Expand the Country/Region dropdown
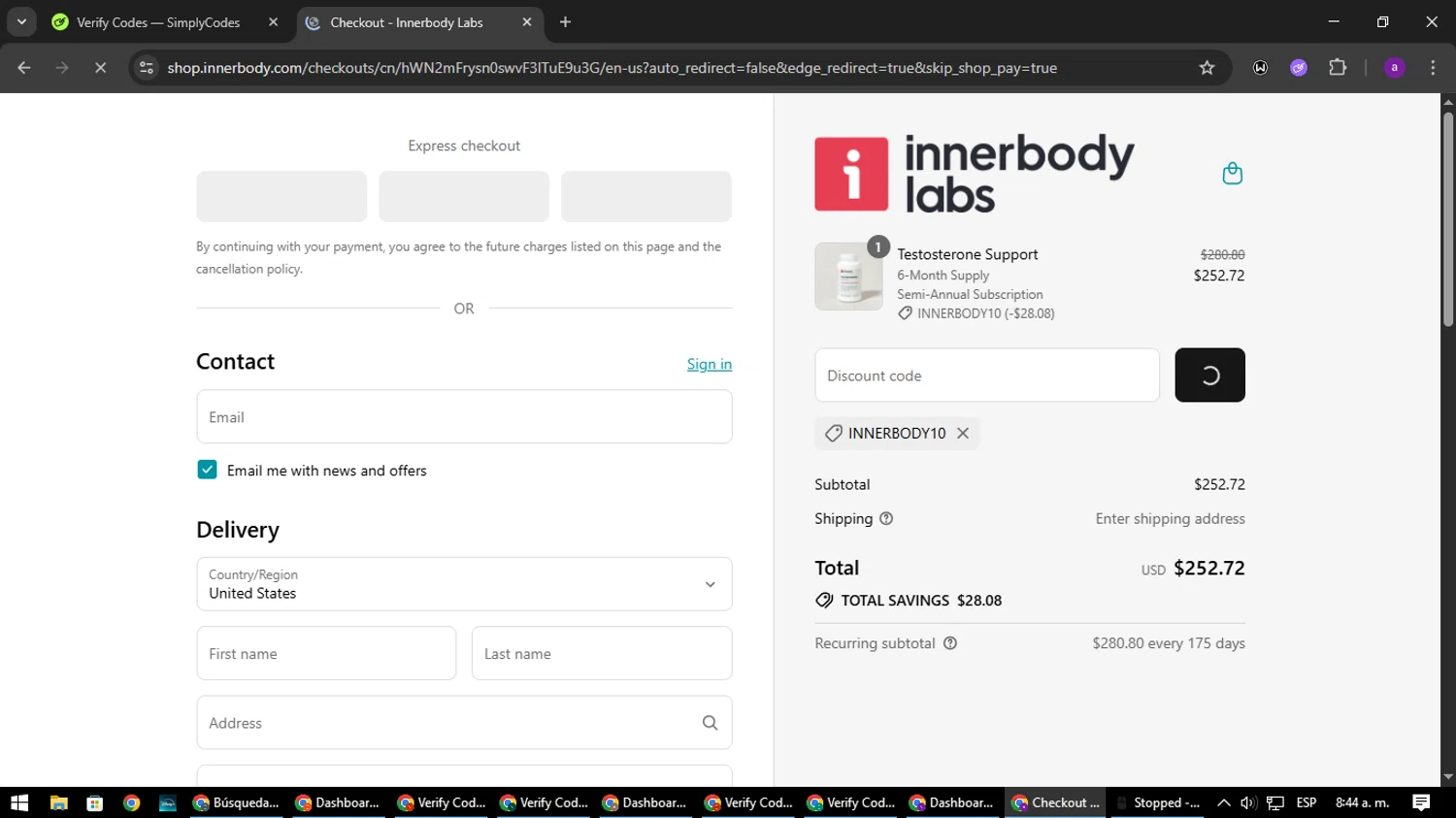Viewport: 1456px width, 818px height. (x=464, y=584)
